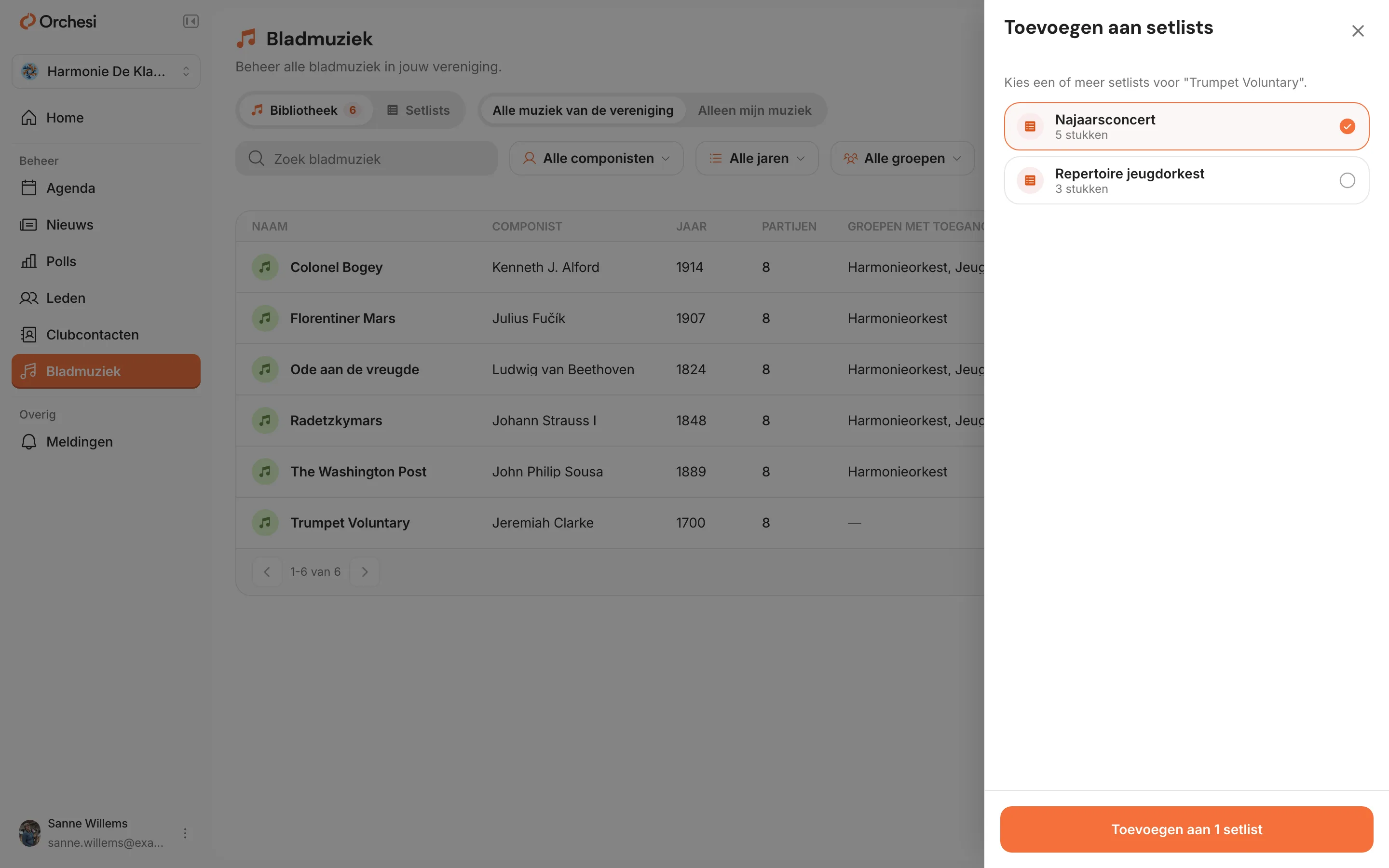
Task: Switch to Alleen mijn muziek
Action: click(754, 110)
